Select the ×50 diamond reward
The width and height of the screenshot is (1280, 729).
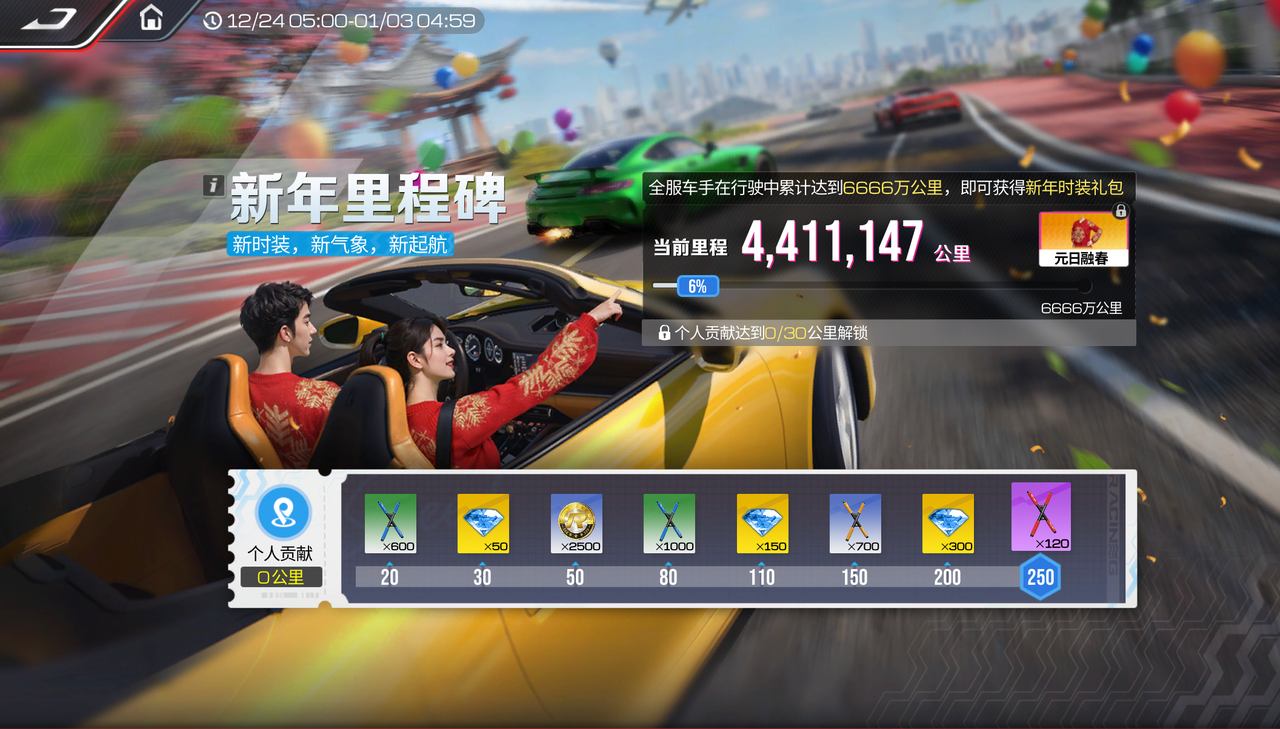(483, 523)
